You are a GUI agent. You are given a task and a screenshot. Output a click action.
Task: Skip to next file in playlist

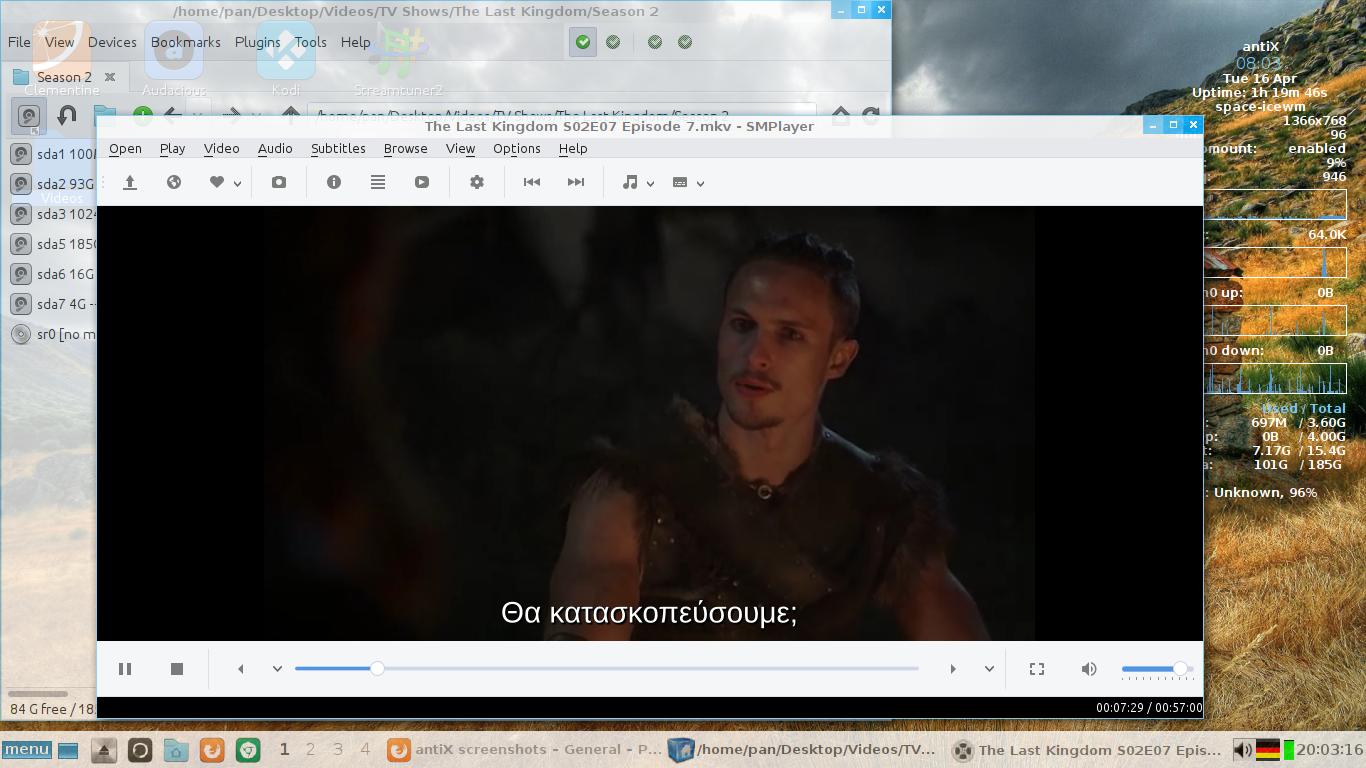[x=576, y=182]
